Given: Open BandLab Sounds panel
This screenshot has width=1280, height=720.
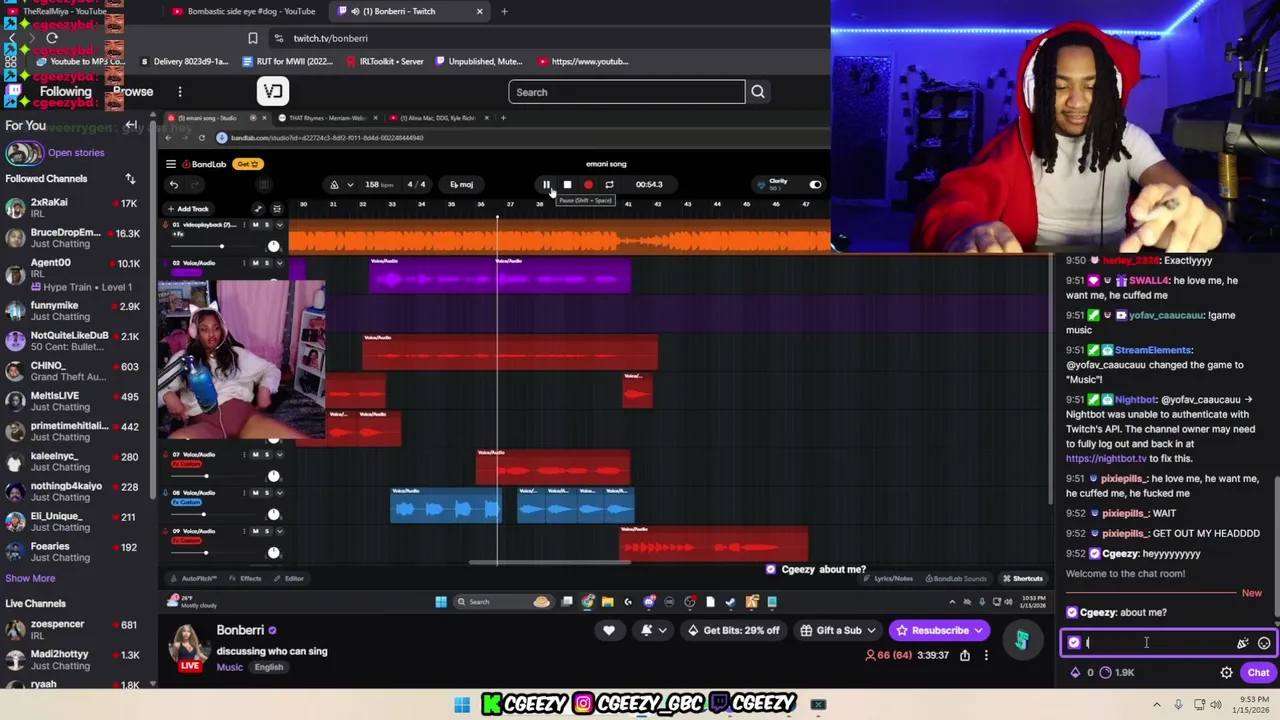Looking at the screenshot, I should [955, 578].
